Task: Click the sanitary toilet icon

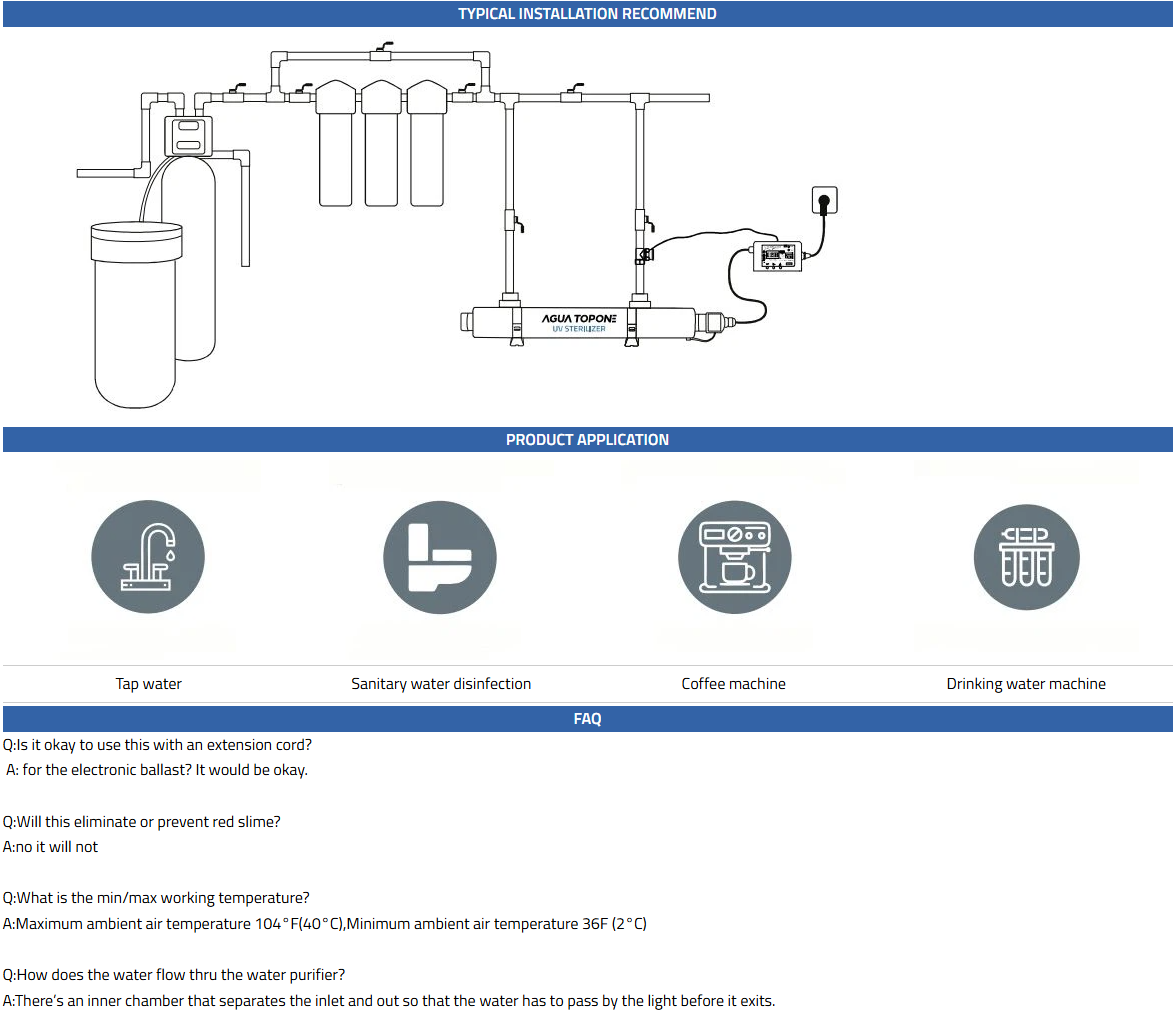Action: 440,558
